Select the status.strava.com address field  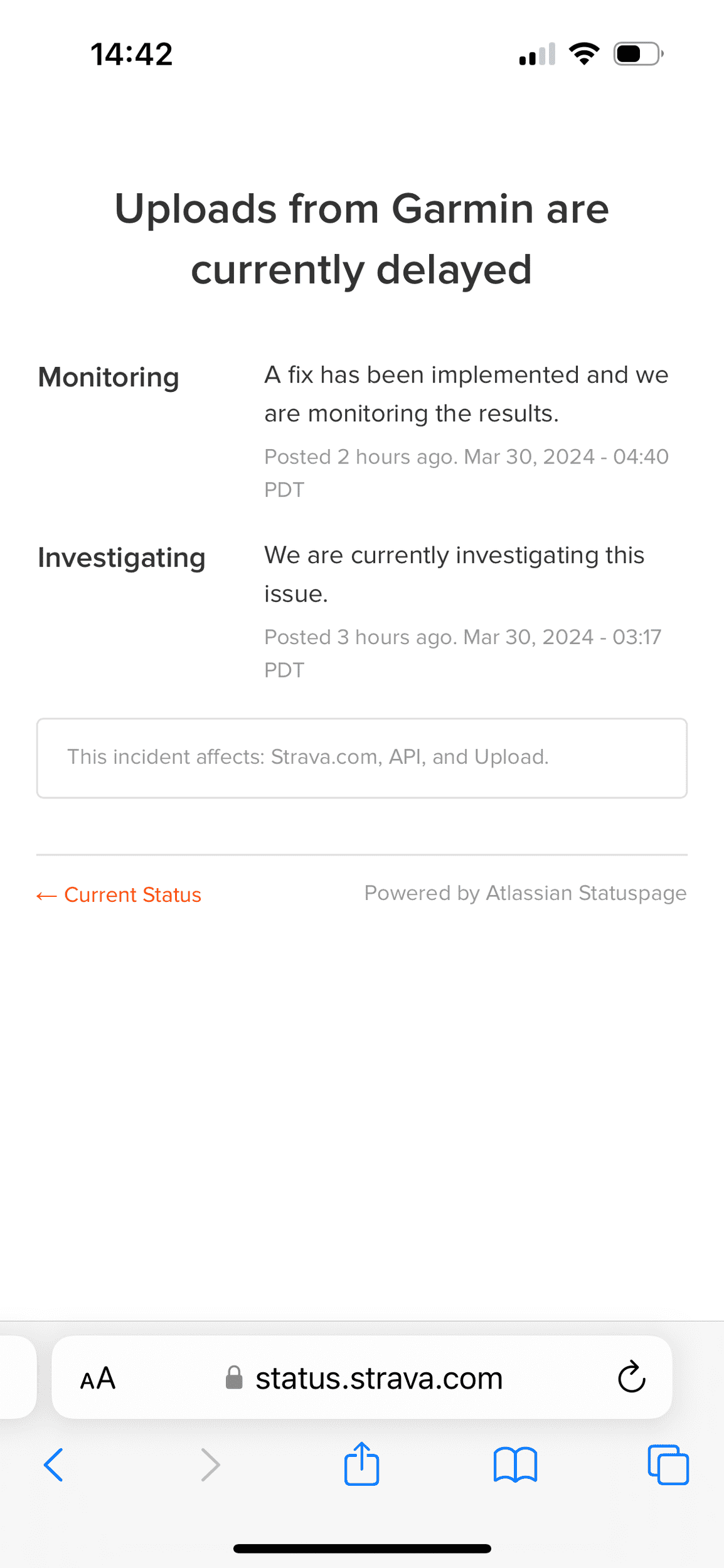tap(379, 1378)
